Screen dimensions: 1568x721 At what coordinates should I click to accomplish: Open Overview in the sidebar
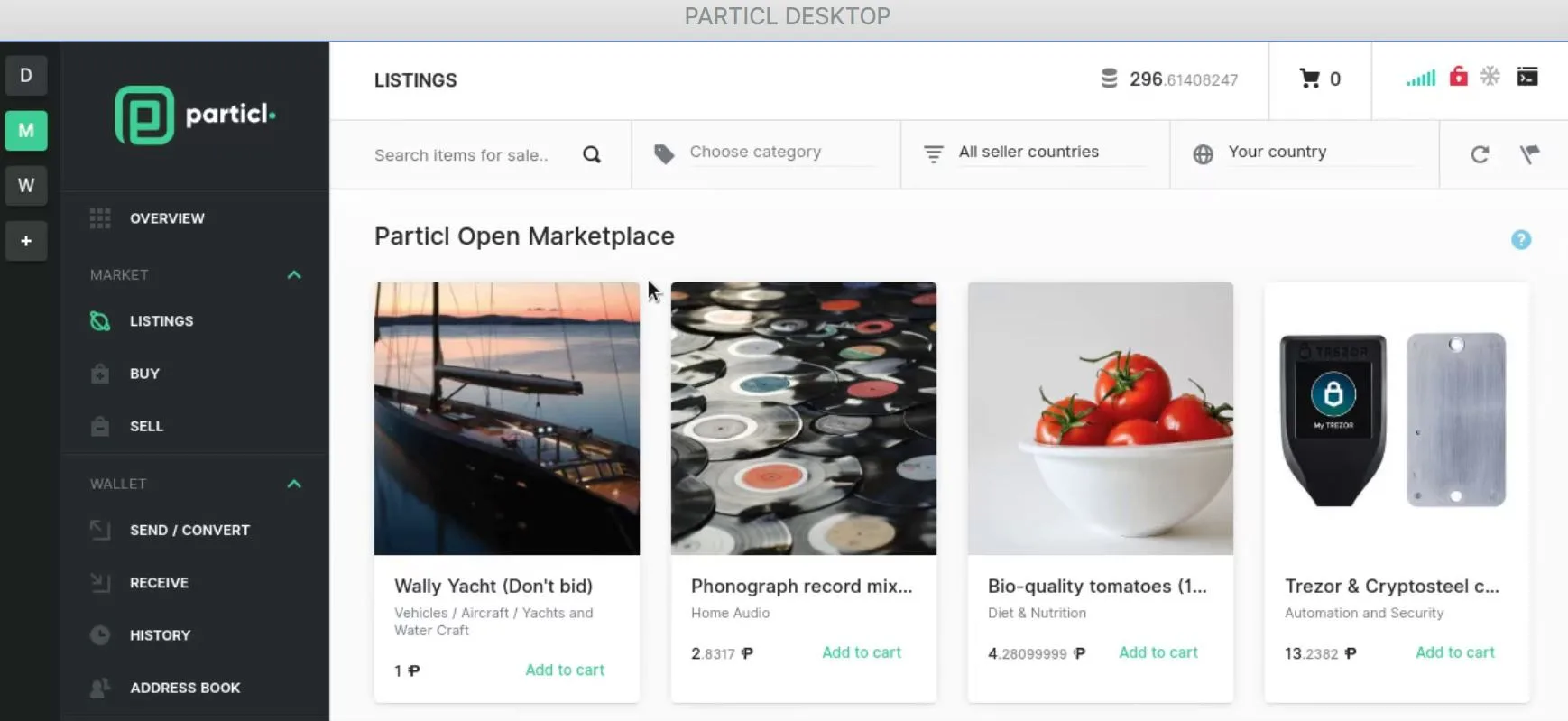(167, 218)
